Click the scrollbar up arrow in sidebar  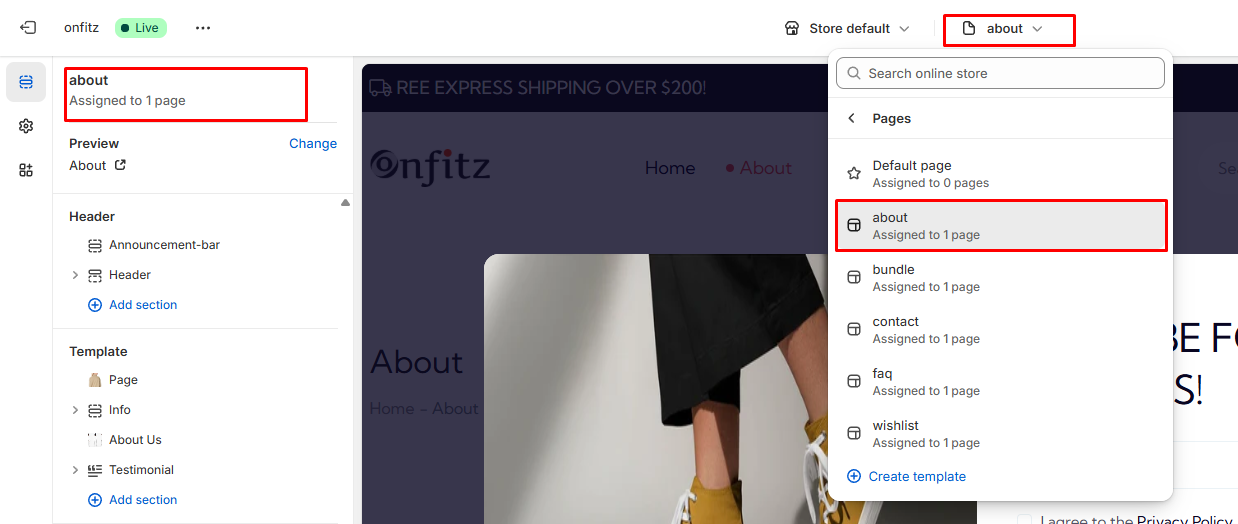tap(346, 202)
